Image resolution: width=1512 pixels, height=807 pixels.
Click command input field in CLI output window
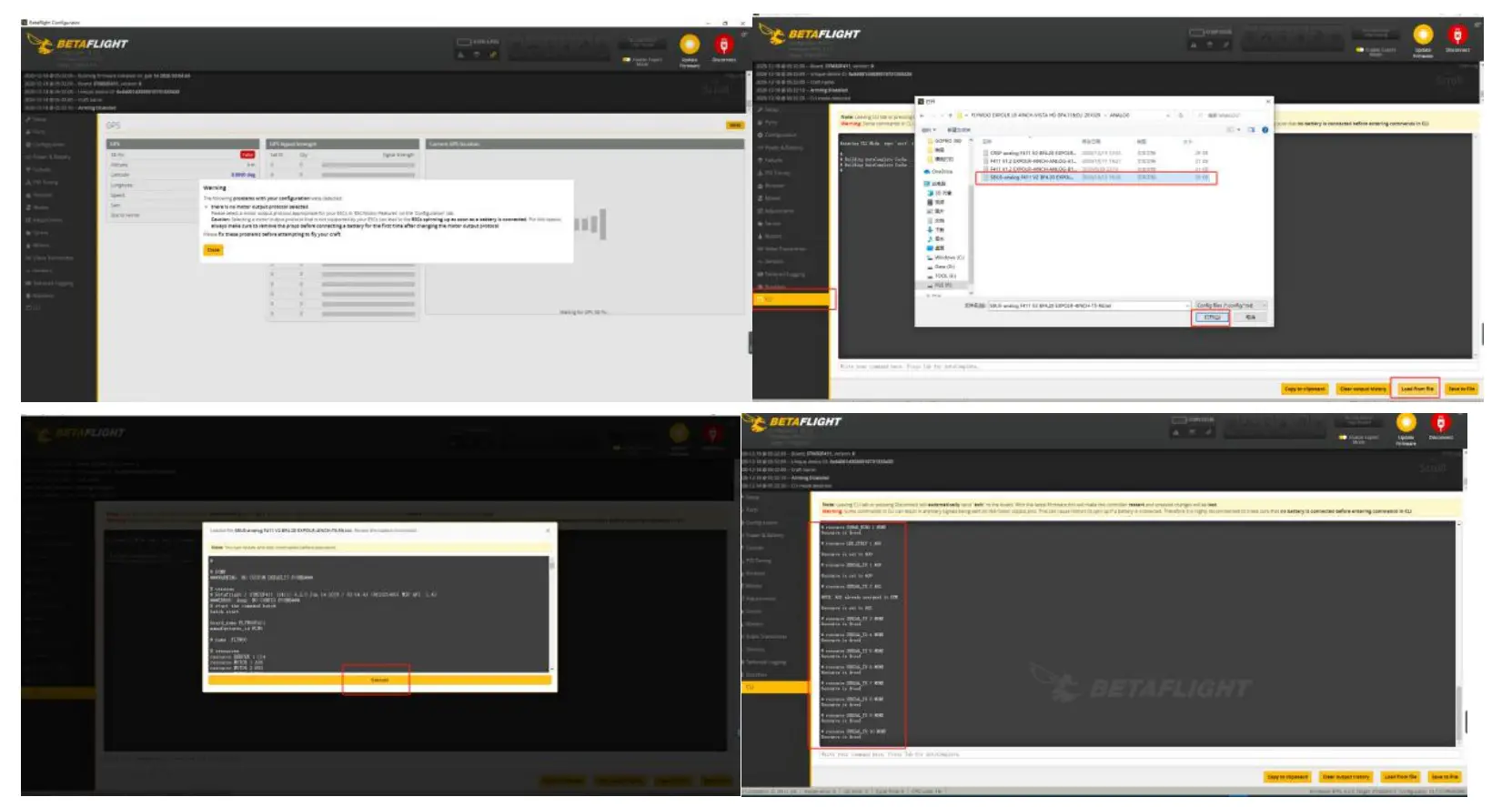(x=1138, y=754)
